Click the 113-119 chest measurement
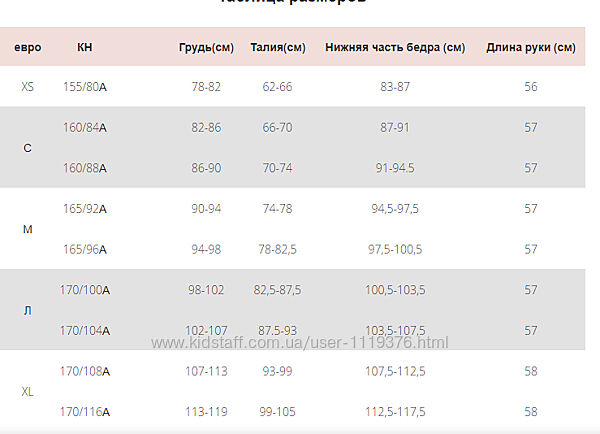The image size is (600, 434). pos(207,411)
